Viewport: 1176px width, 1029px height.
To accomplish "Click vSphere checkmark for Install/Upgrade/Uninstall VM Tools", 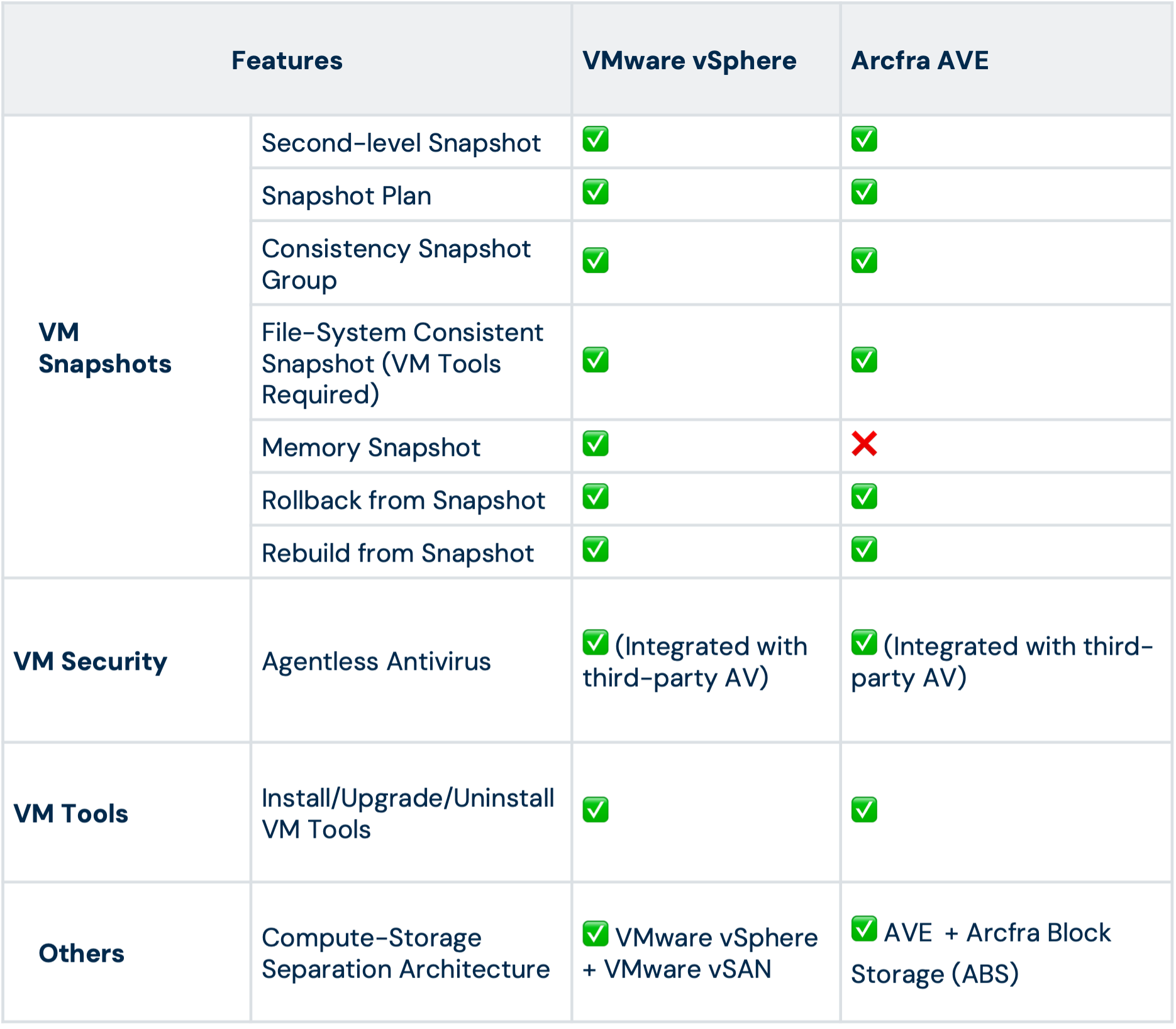I will pyautogui.click(x=595, y=809).
